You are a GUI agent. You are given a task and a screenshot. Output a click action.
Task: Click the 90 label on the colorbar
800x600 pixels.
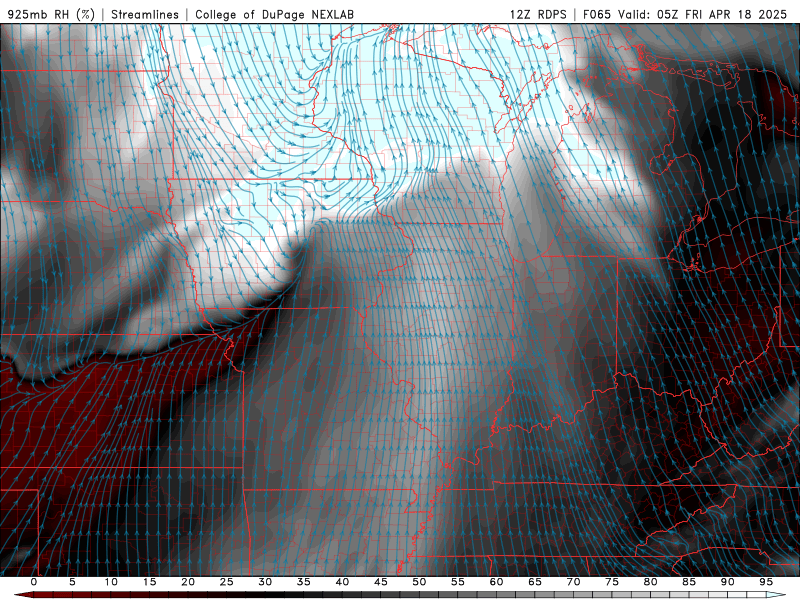coord(727,582)
